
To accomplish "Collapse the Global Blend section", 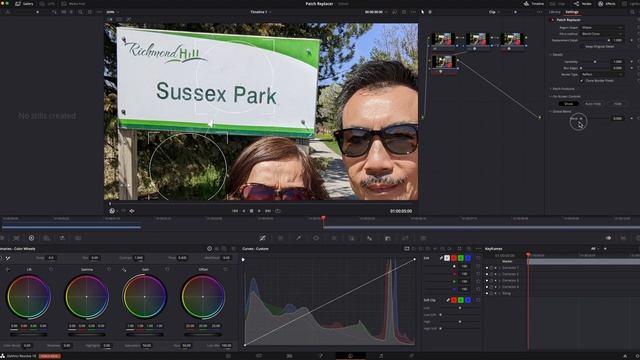I will click(551, 111).
